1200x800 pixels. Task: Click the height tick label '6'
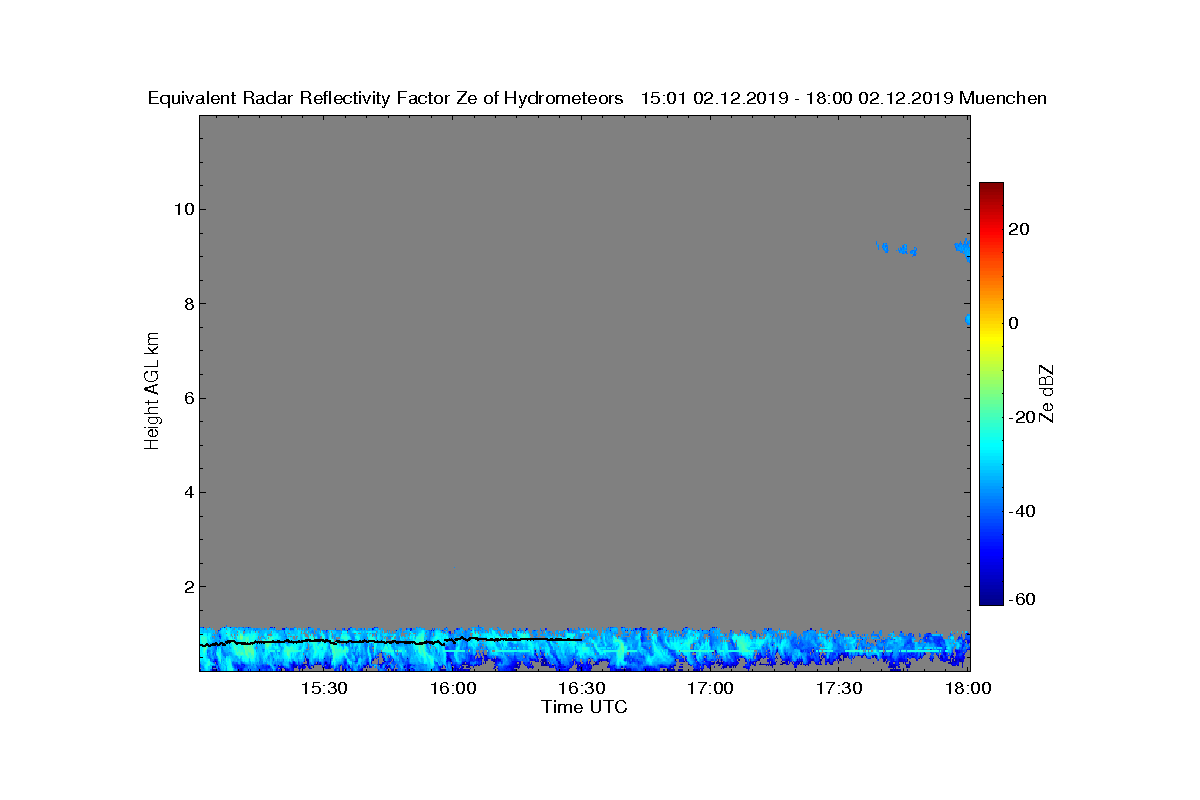187,398
